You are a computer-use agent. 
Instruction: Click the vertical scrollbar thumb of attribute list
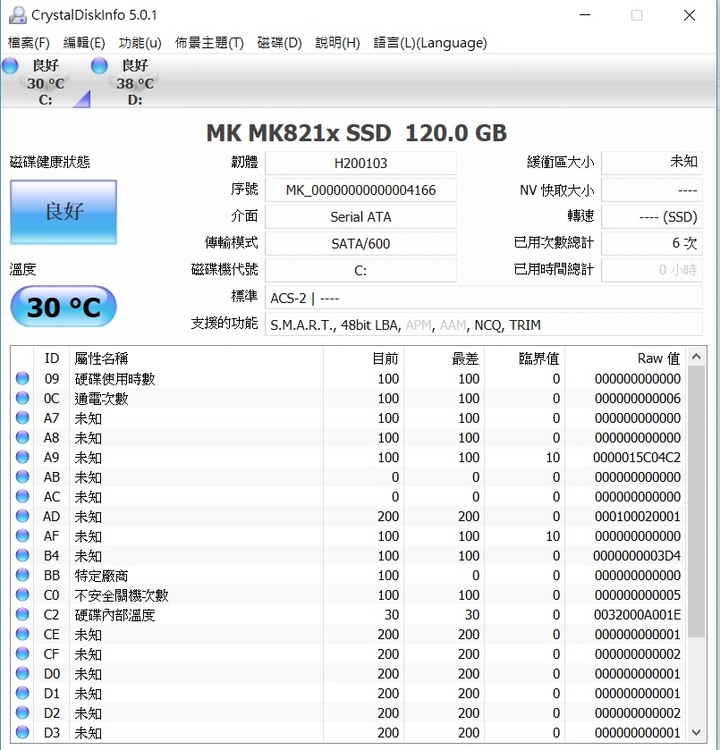[x=696, y=501]
